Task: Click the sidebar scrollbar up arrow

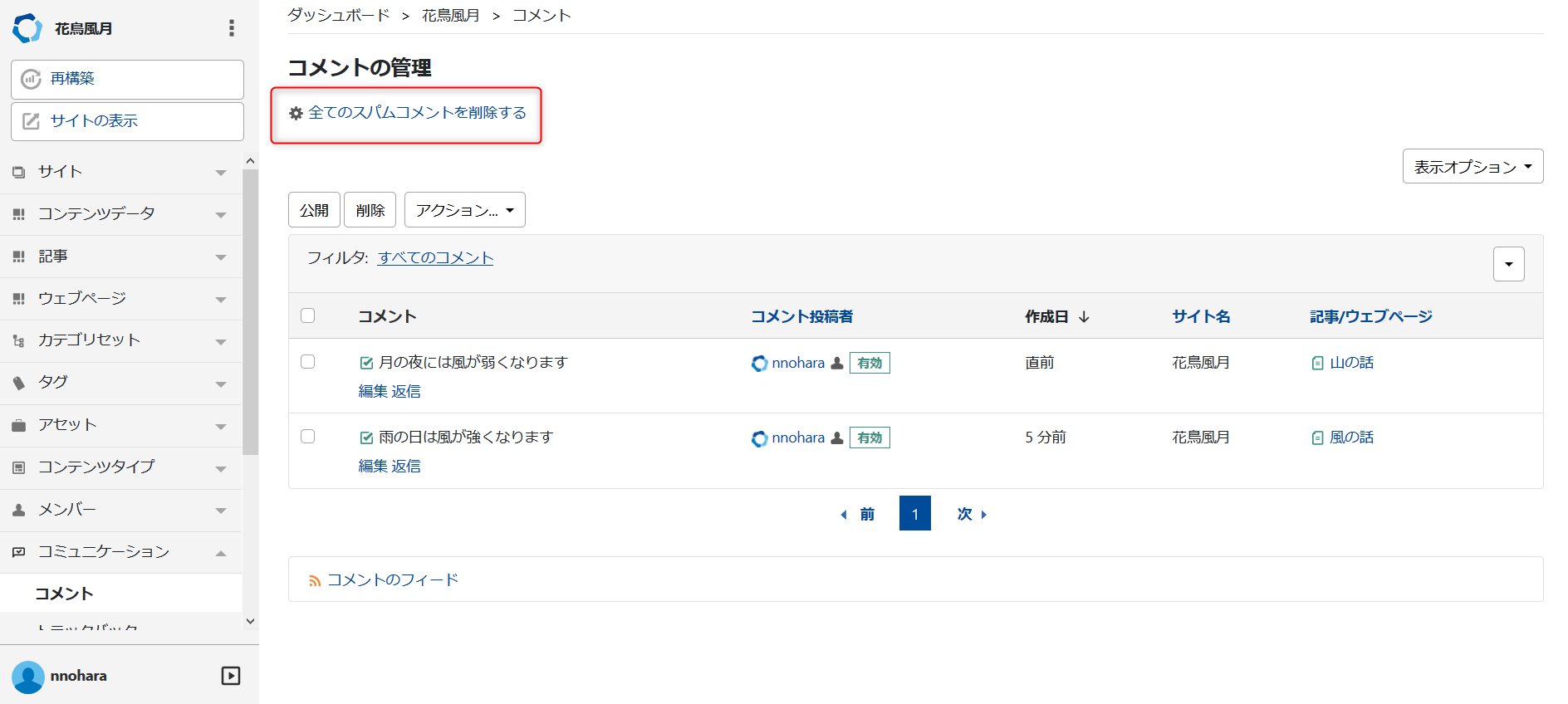Action: [250, 160]
